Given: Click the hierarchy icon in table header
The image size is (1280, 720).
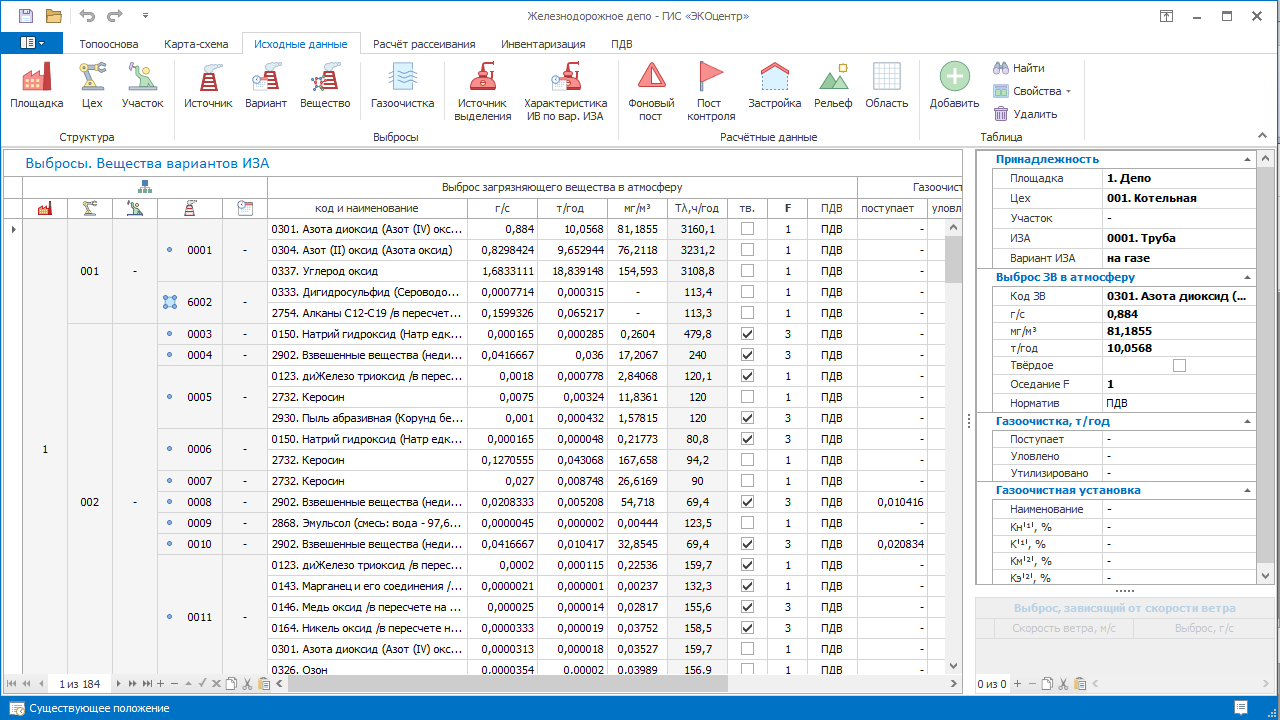Looking at the screenshot, I should 145,186.
